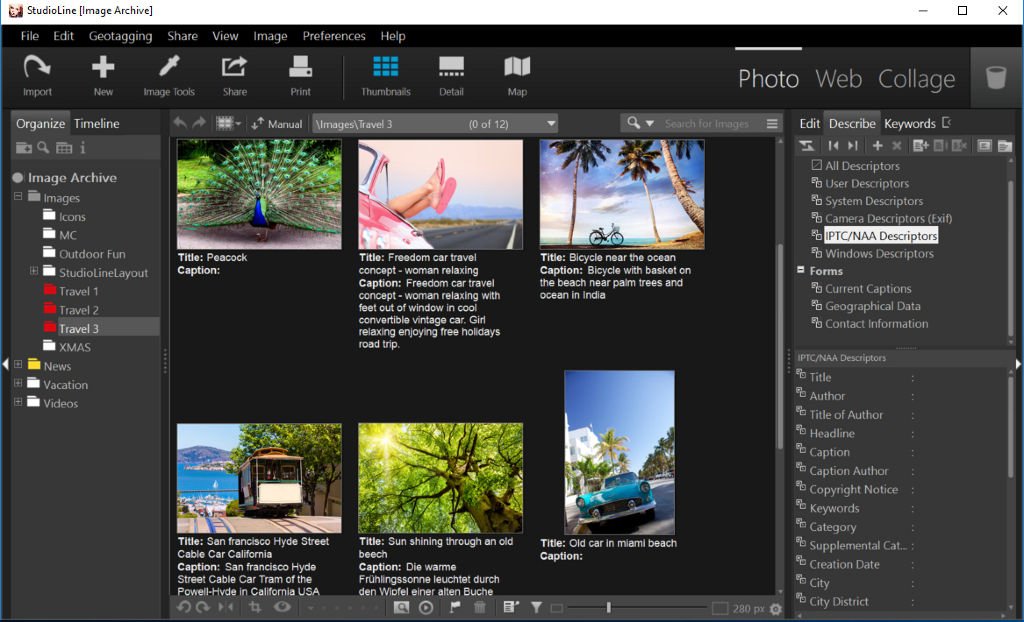This screenshot has height=622, width=1024.
Task: Click the add form icon in Describe toolbar
Action: point(921,146)
